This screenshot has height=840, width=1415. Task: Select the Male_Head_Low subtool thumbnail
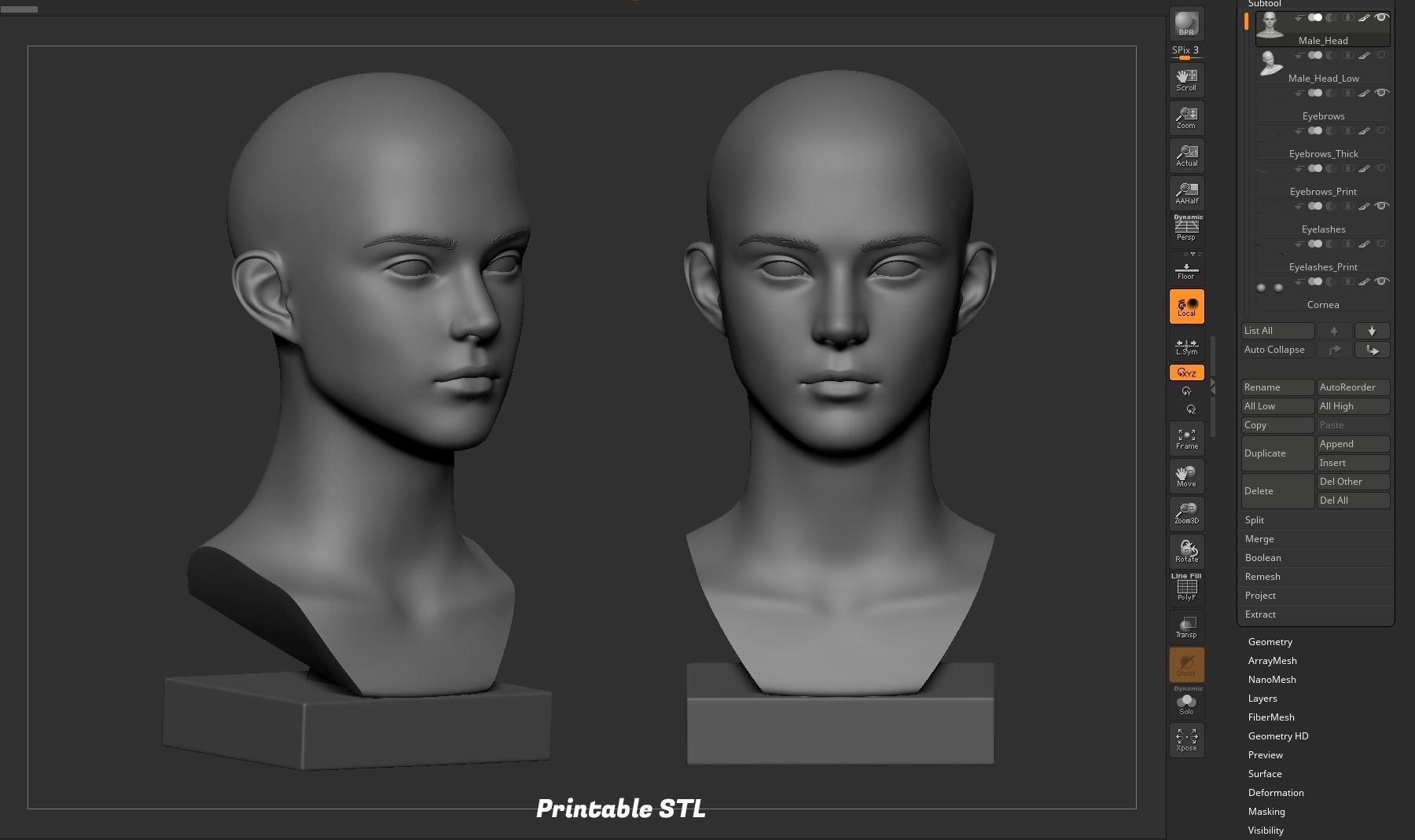(1270, 64)
